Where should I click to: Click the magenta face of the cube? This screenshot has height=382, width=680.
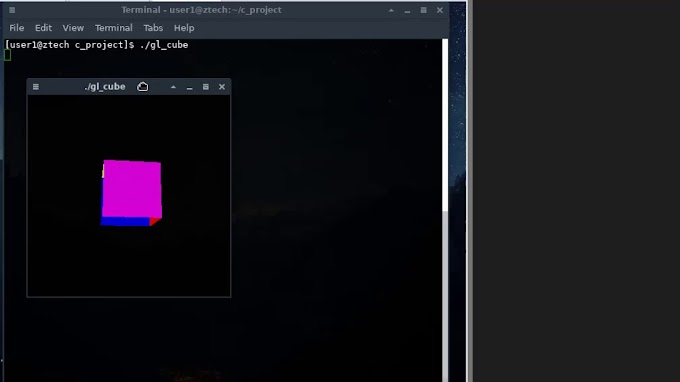point(132,189)
